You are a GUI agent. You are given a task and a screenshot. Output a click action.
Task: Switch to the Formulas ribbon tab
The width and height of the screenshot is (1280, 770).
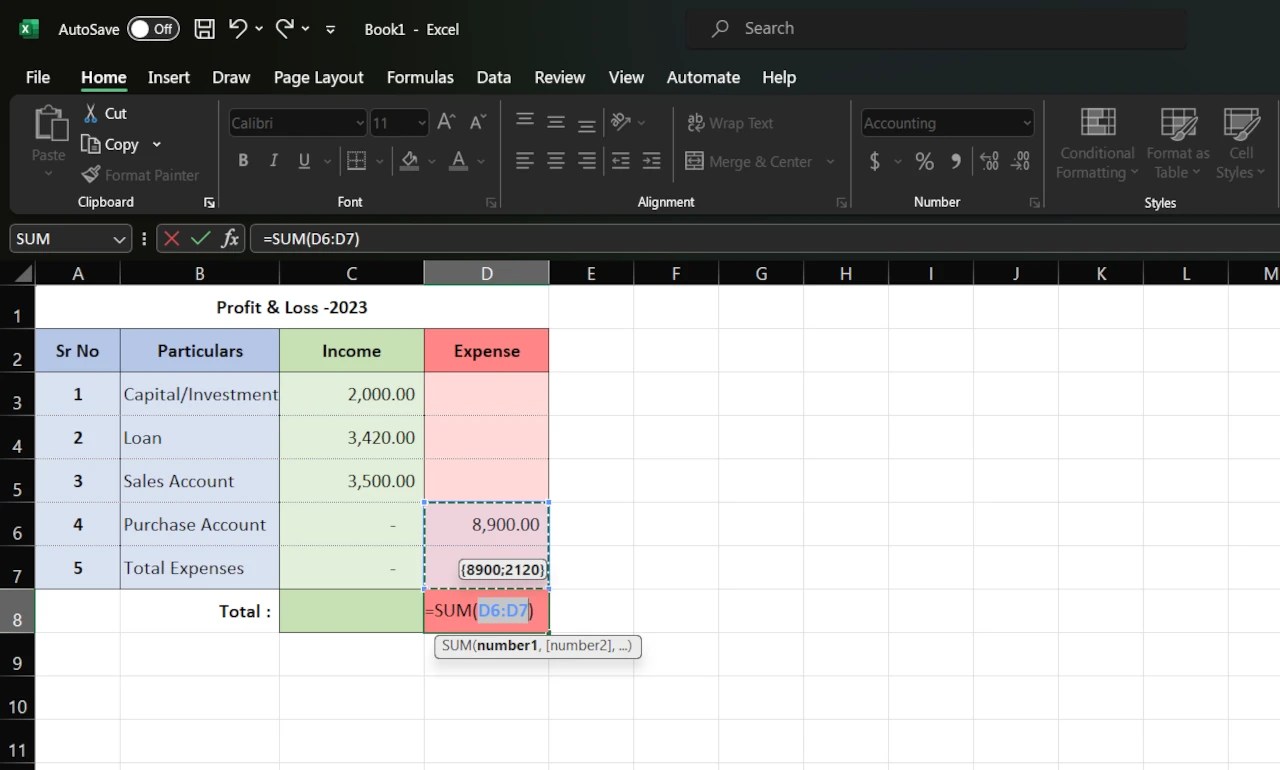tap(420, 77)
